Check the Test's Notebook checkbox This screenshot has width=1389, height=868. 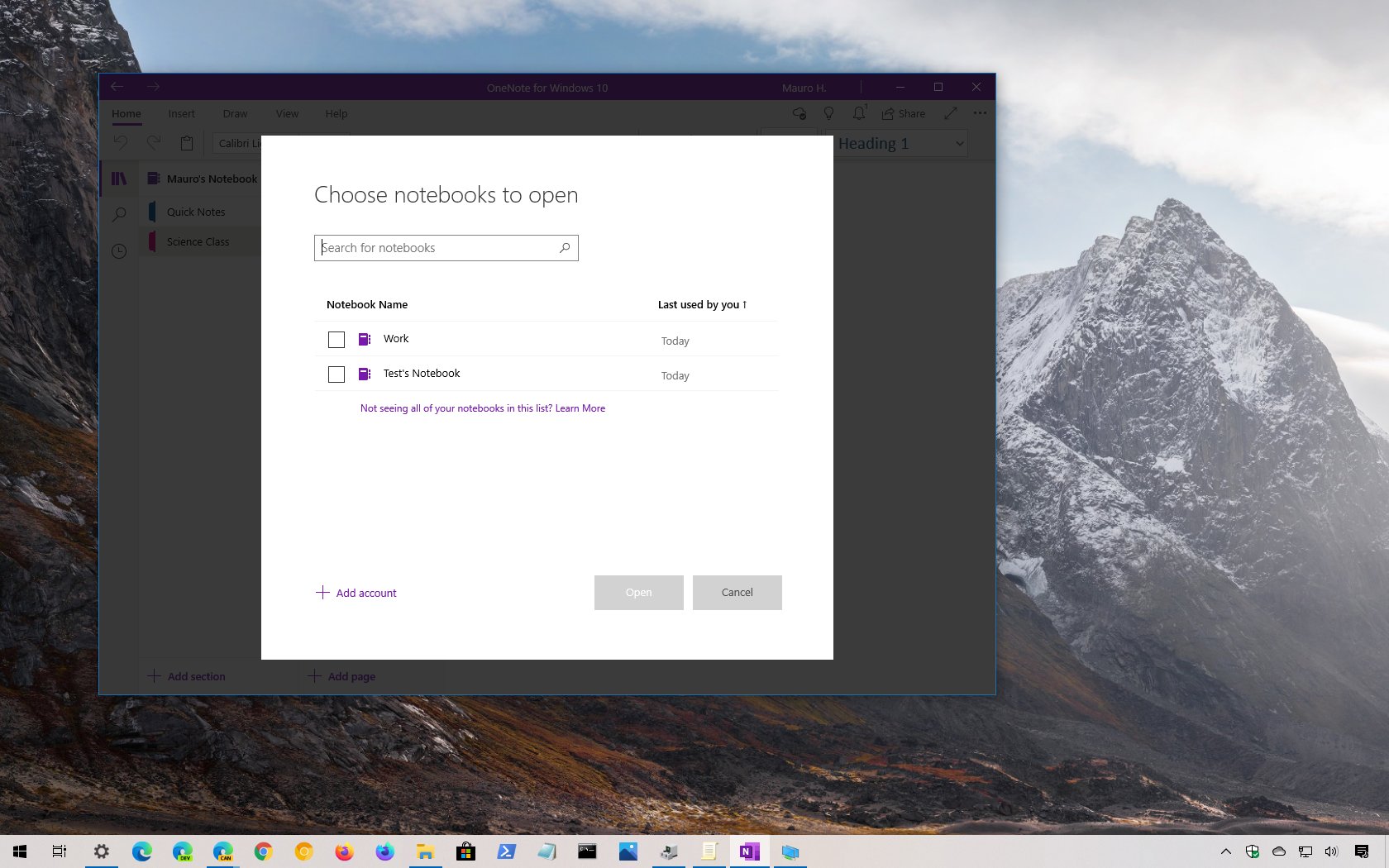point(337,374)
